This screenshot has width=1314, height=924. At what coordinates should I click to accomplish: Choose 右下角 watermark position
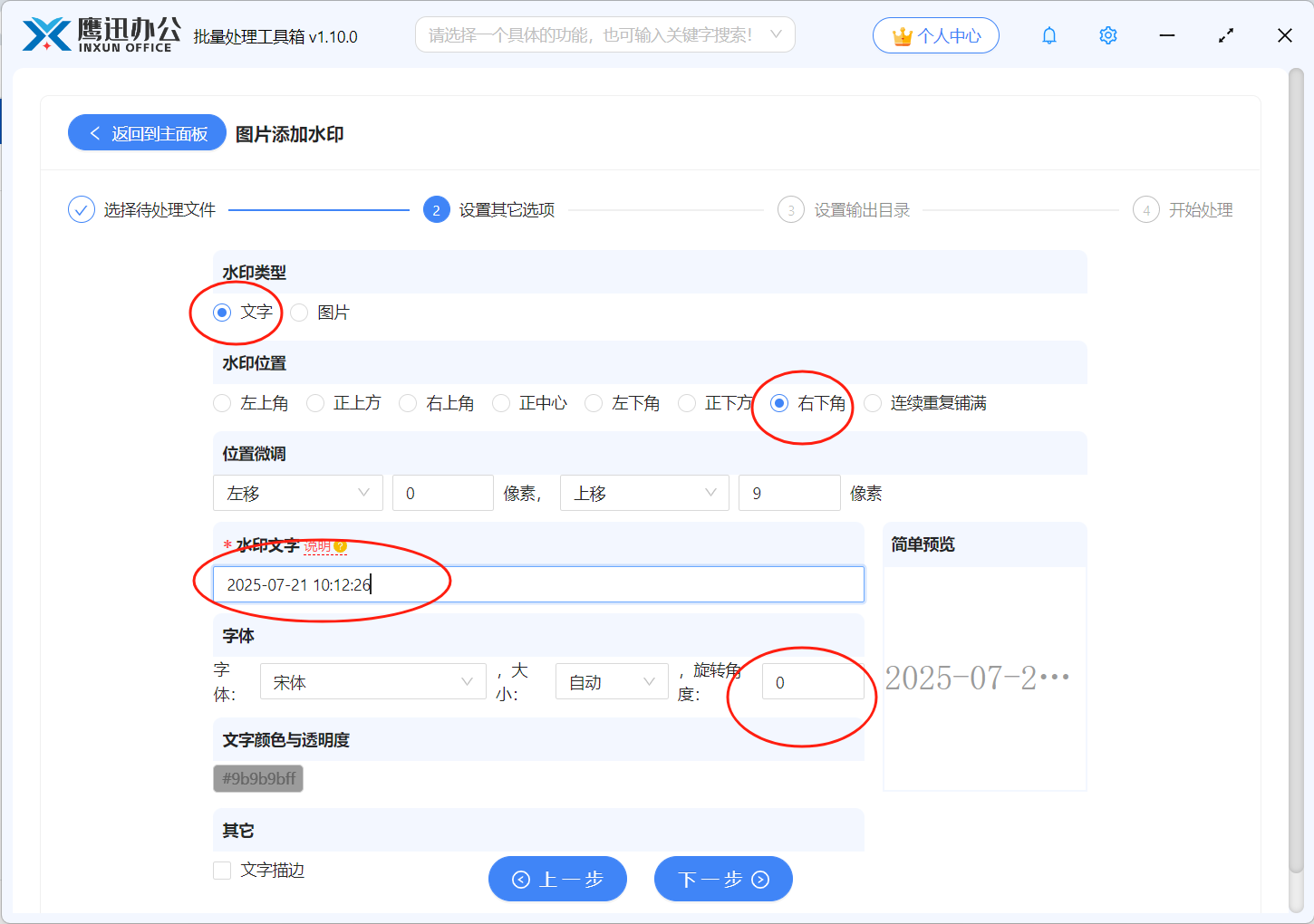(779, 403)
